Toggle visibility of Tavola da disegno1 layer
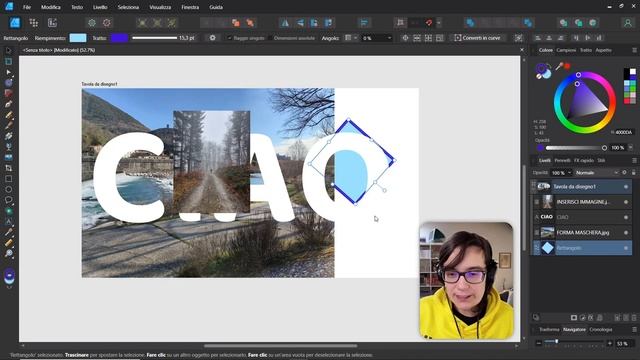This screenshot has width=640, height=360. pyautogui.click(x=626, y=187)
